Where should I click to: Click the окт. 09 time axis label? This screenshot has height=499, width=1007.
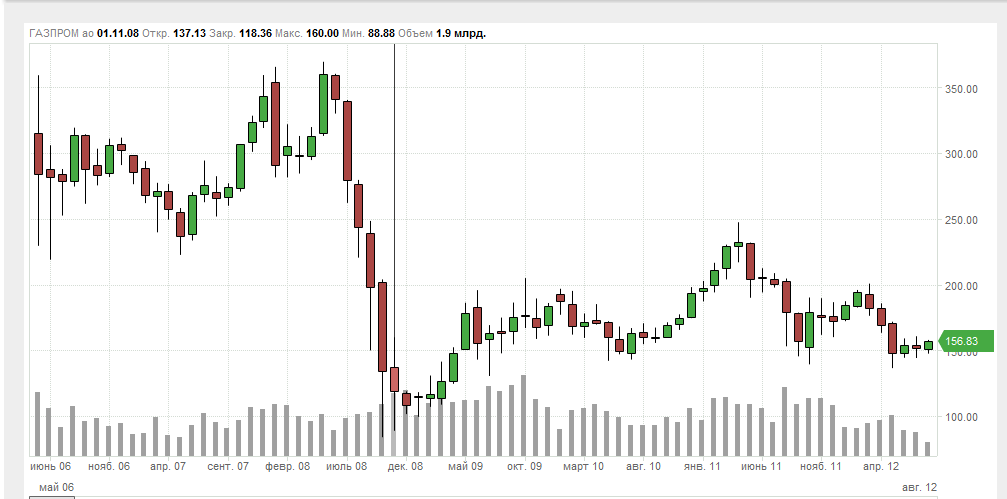[x=525, y=466]
